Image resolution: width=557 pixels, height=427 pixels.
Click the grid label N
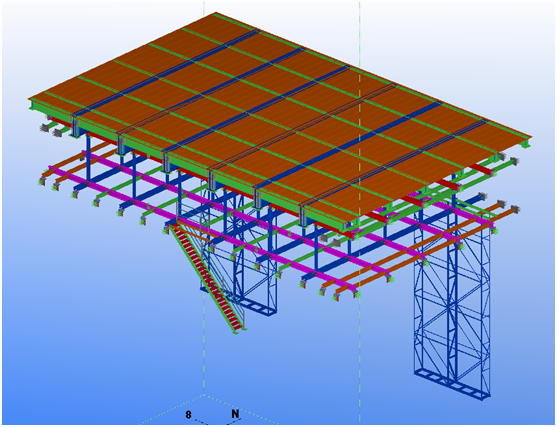235,414
